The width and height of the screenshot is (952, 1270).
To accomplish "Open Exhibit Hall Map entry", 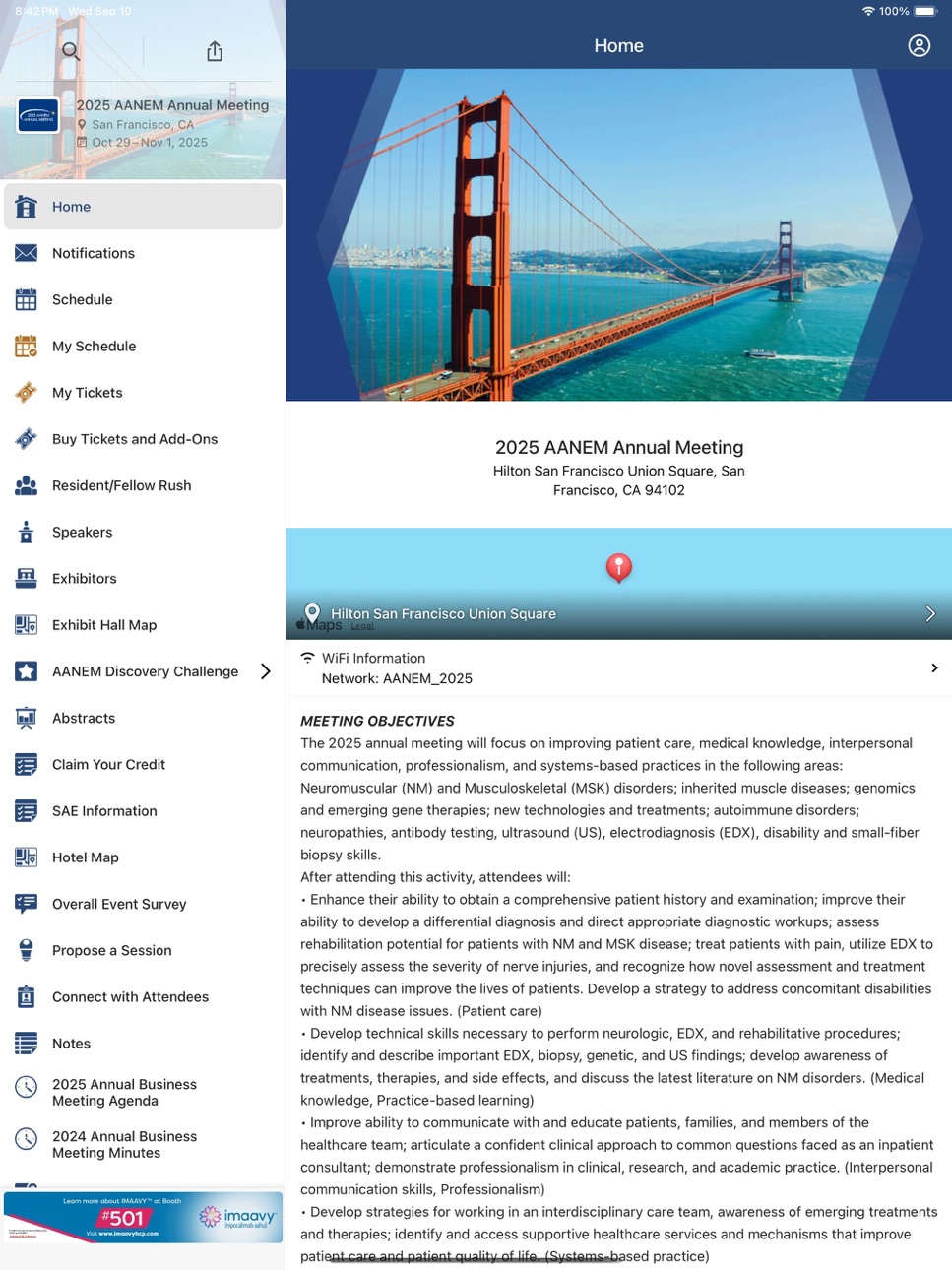I will [144, 625].
